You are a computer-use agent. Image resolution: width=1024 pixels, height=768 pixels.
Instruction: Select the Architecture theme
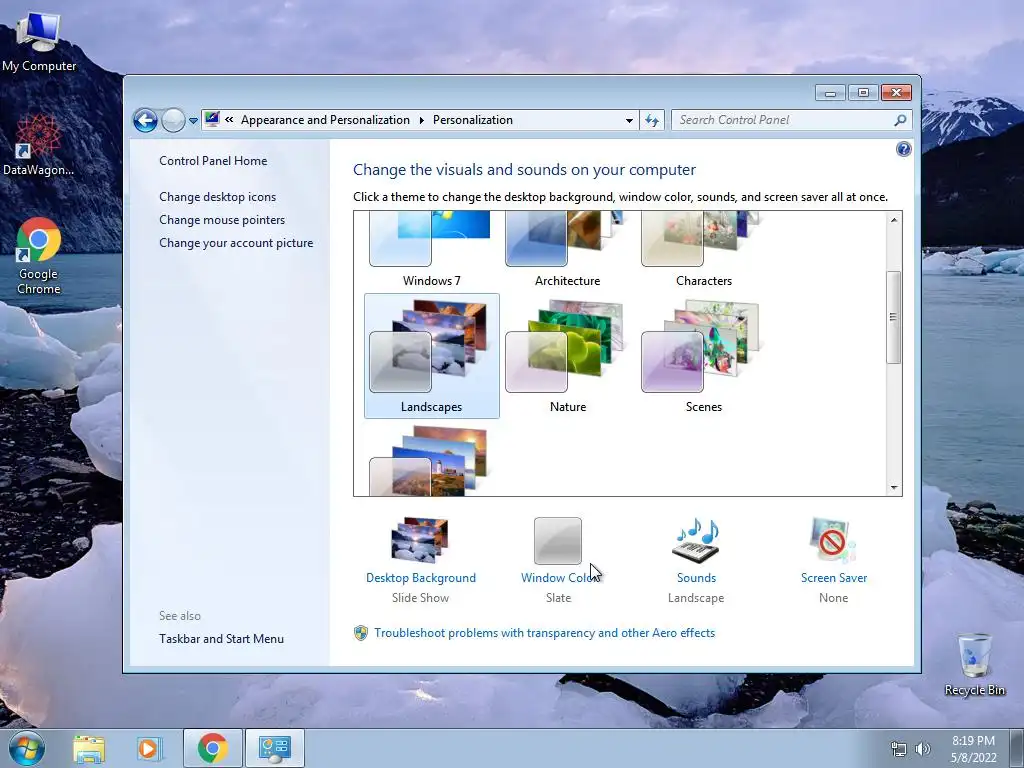coord(567,250)
